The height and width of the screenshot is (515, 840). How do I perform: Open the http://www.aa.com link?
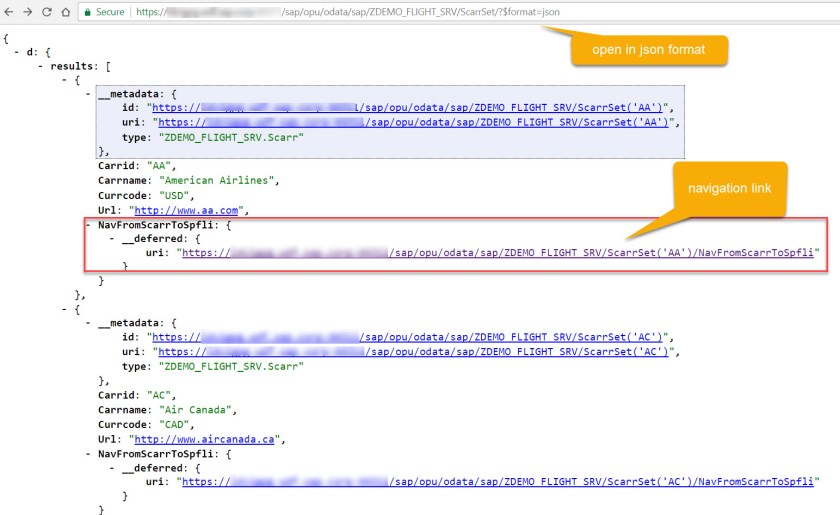pyautogui.click(x=186, y=211)
